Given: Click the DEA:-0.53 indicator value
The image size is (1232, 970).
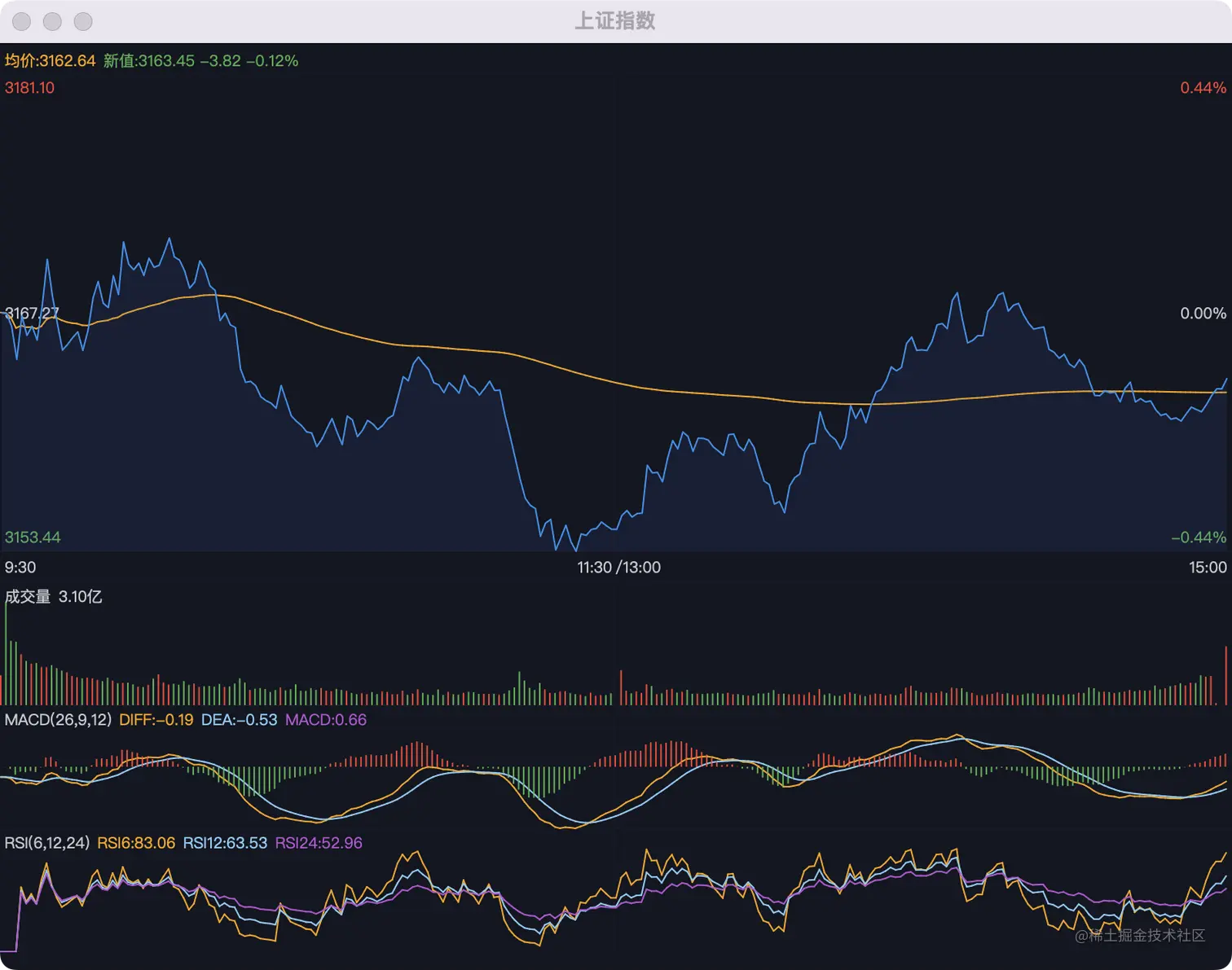Looking at the screenshot, I should (x=240, y=720).
